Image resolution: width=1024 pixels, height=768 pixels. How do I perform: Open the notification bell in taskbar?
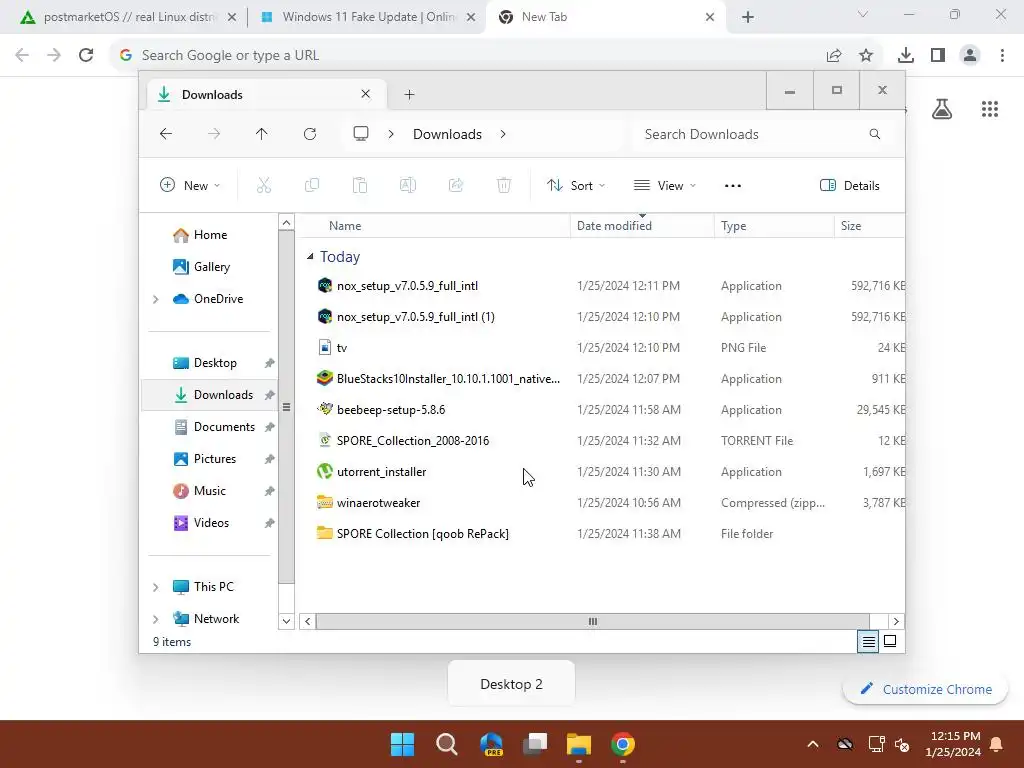tap(997, 744)
